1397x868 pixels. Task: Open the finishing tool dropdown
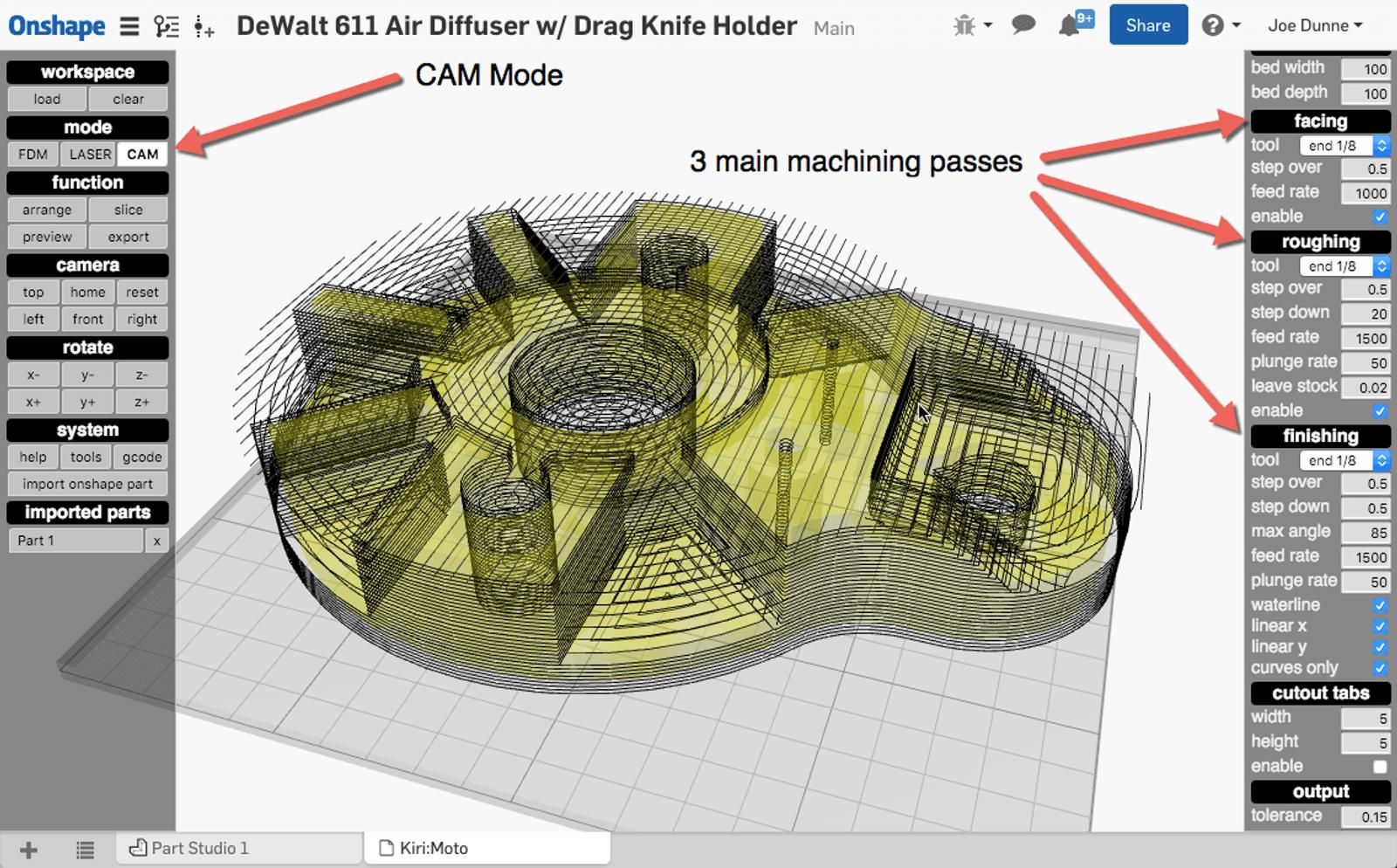point(1344,460)
